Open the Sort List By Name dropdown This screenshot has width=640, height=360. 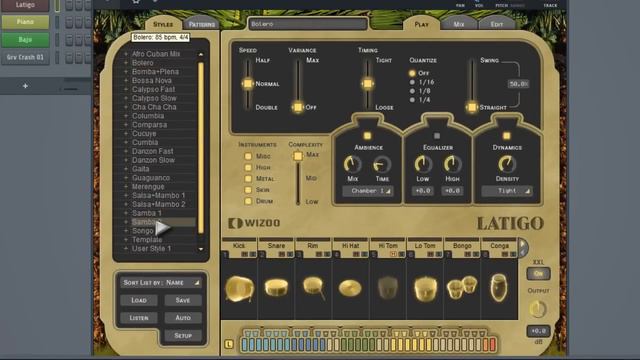coord(161,282)
